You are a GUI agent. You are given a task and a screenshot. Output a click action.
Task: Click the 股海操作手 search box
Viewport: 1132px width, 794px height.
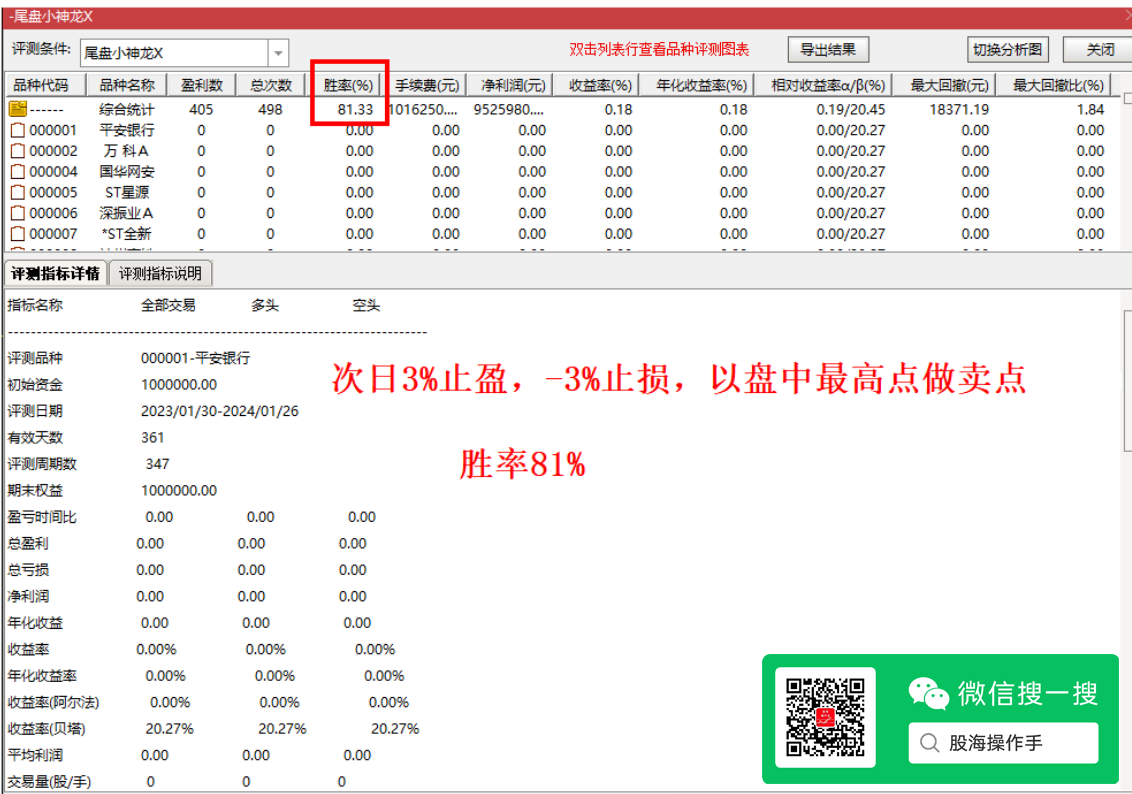coord(1003,743)
